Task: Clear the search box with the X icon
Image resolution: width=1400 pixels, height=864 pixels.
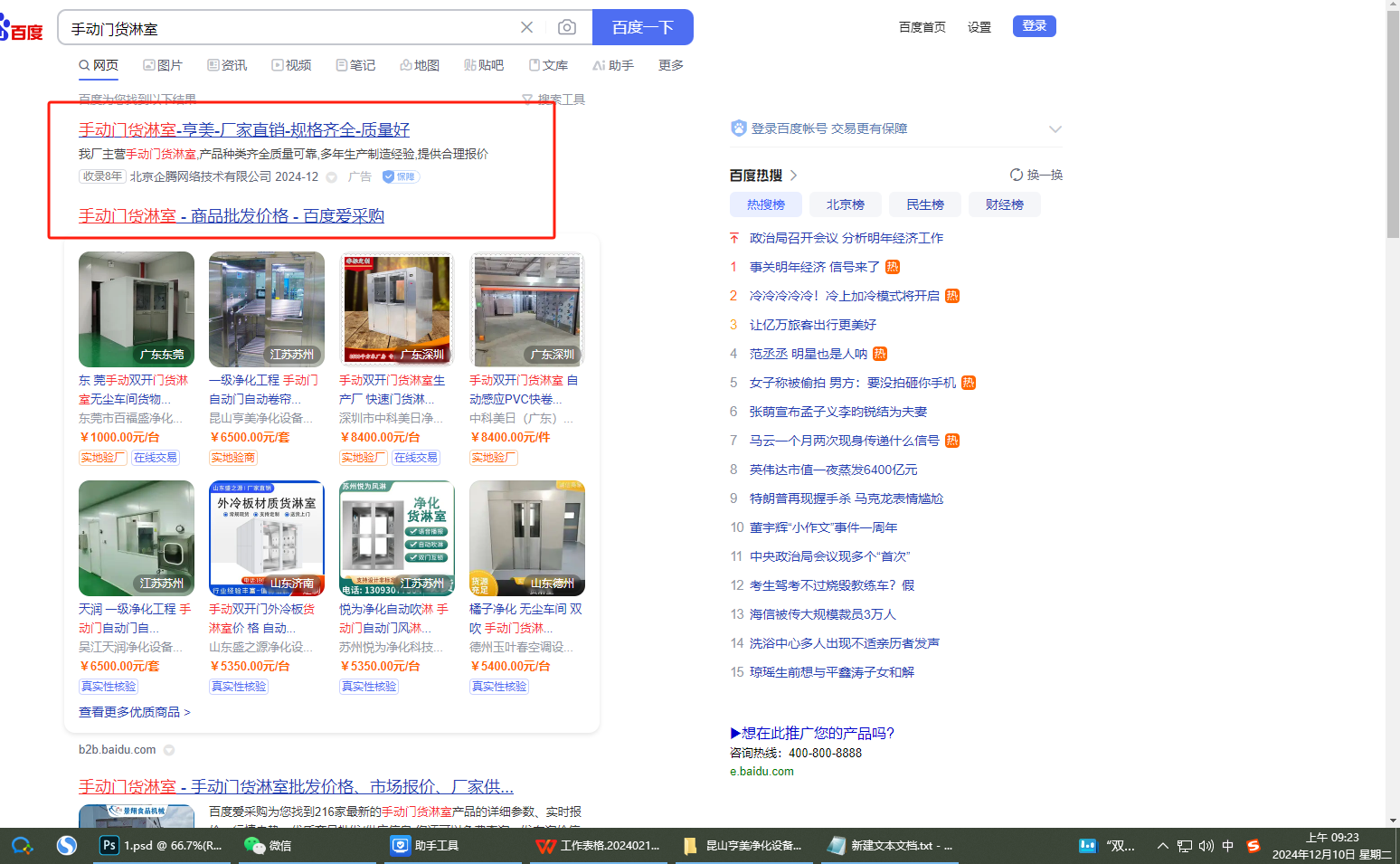Action: [526, 28]
